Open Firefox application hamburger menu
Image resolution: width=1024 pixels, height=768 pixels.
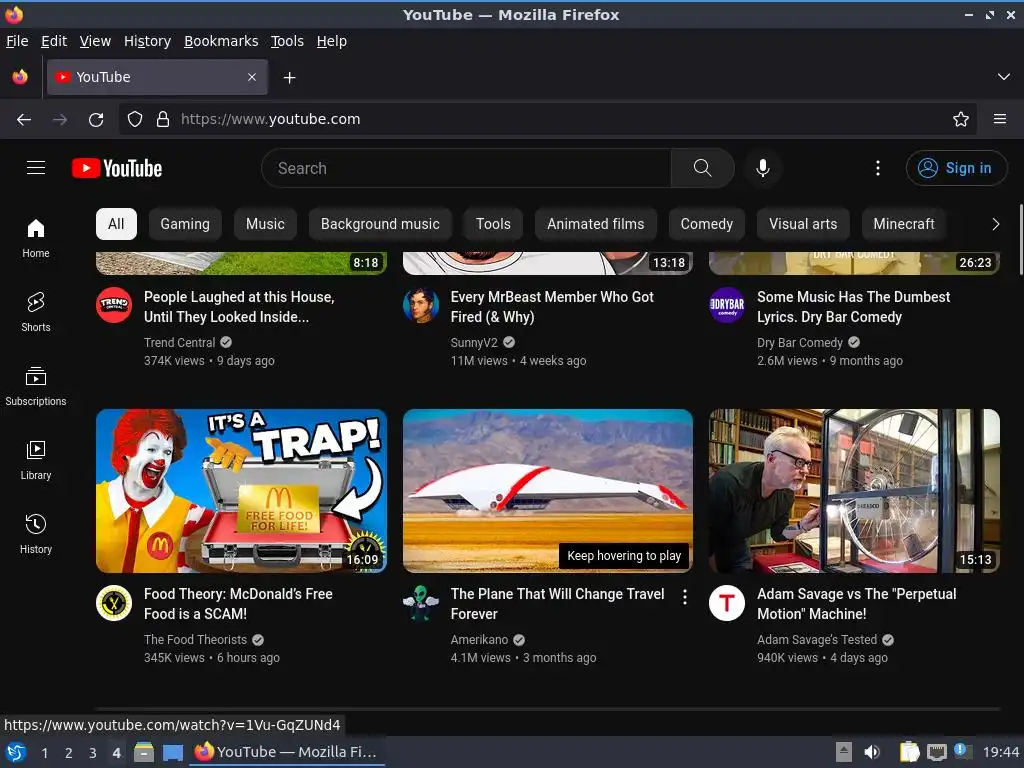coord(1000,120)
